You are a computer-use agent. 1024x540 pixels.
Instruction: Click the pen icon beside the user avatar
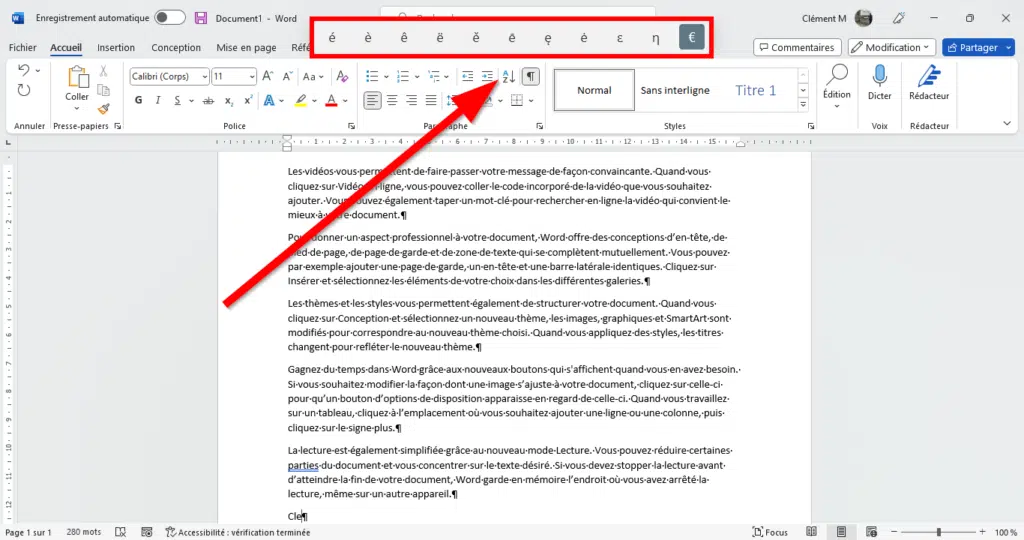pyautogui.click(x=899, y=18)
